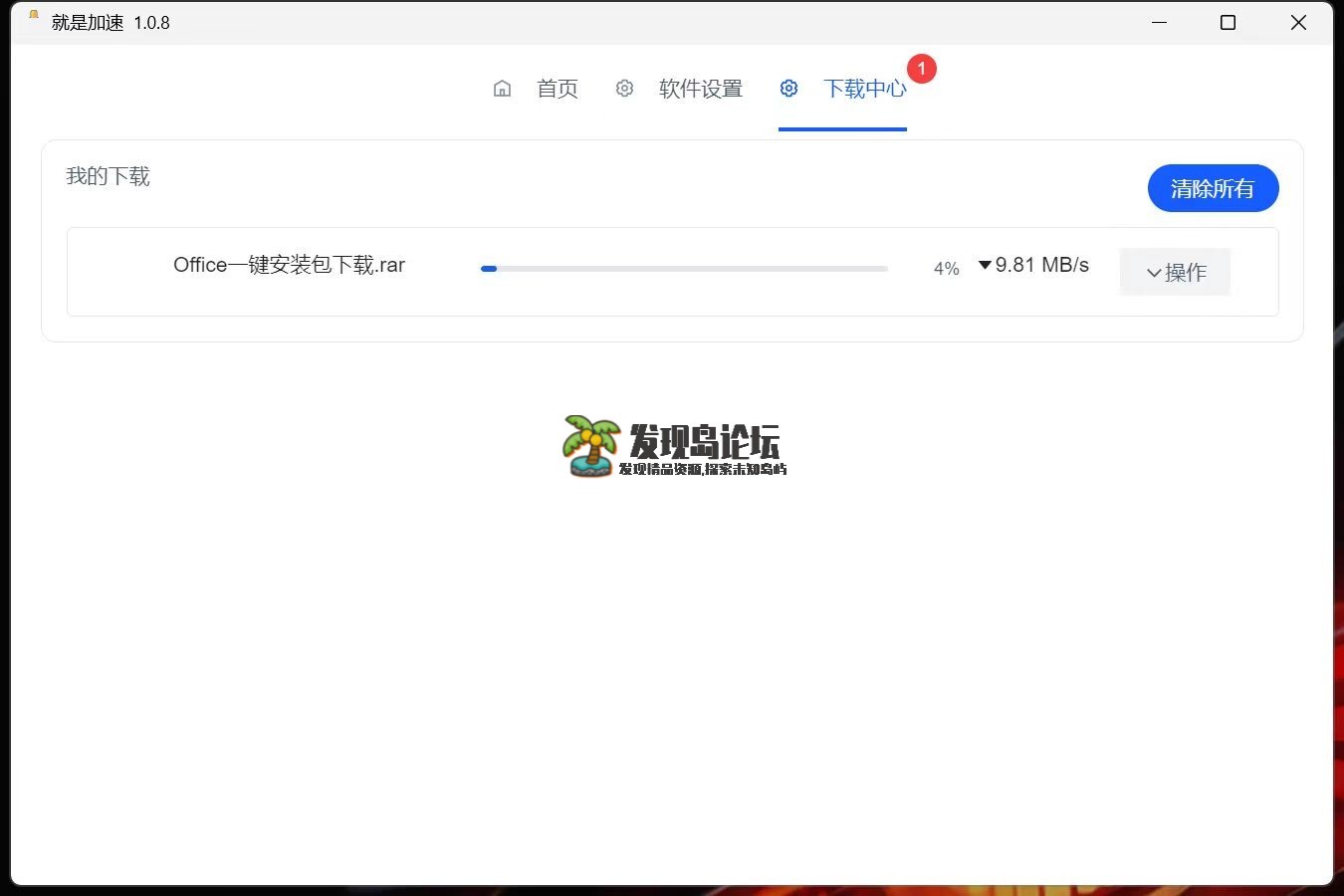Expand the 操作 dropdown for the download
Screen dimensions: 1344x896
tap(1175, 272)
